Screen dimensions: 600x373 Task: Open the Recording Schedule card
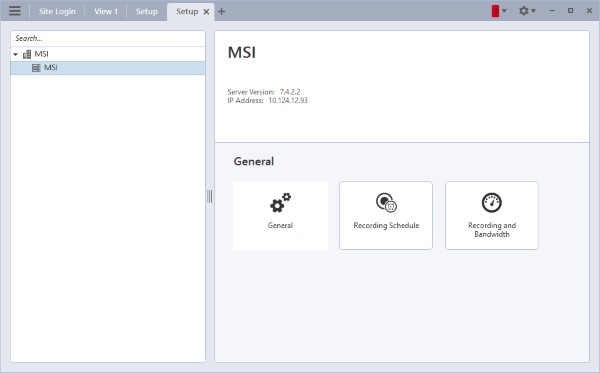[386, 216]
